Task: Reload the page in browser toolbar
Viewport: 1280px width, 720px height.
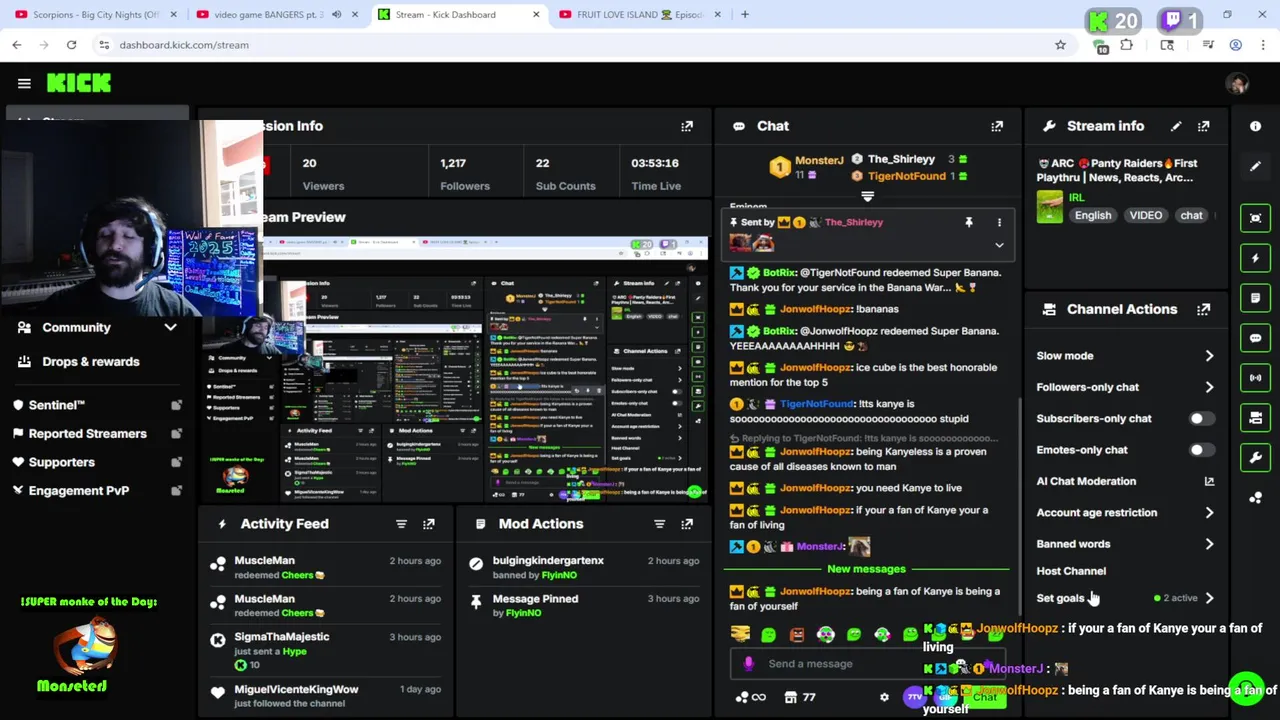Action: (x=71, y=45)
